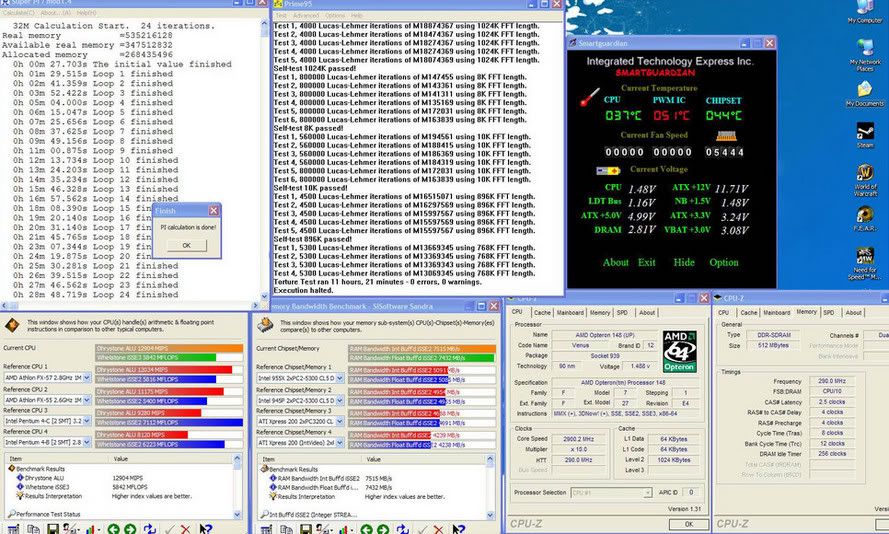Click Hide in SmartGuardian
889x534 pixels.
(684, 262)
